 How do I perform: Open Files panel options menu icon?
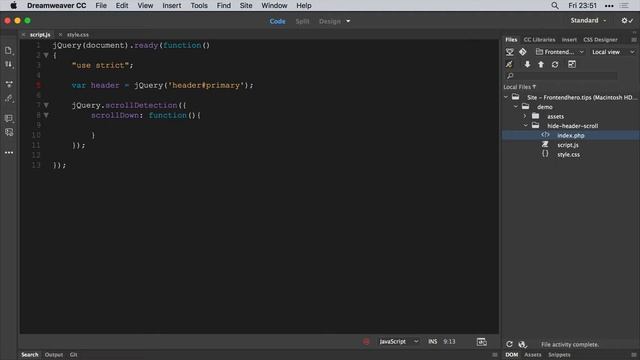(x=634, y=40)
